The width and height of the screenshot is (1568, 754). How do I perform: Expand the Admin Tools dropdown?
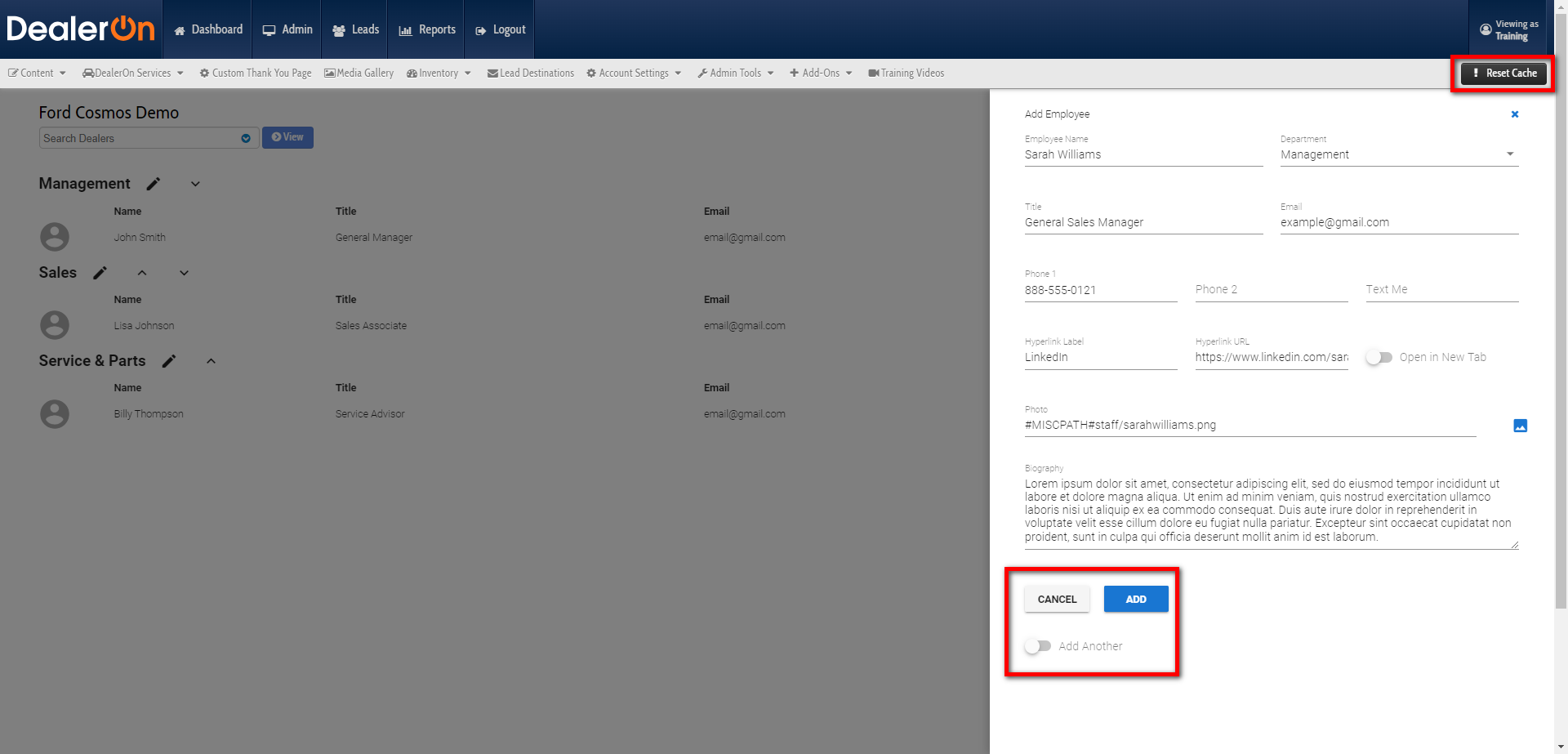click(x=734, y=73)
